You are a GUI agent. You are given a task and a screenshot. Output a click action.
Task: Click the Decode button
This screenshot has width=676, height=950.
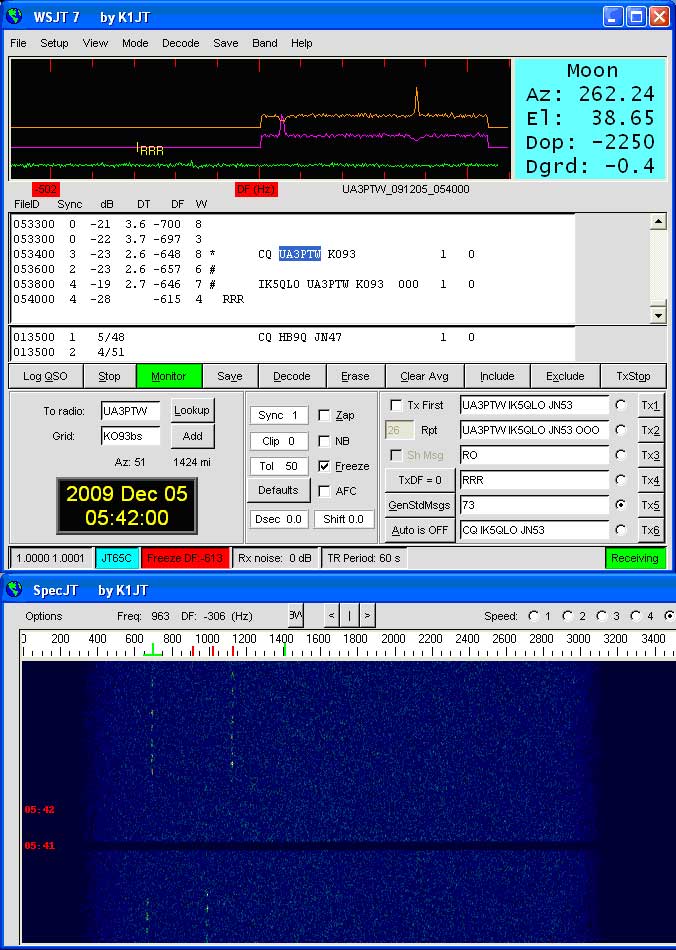click(x=291, y=376)
